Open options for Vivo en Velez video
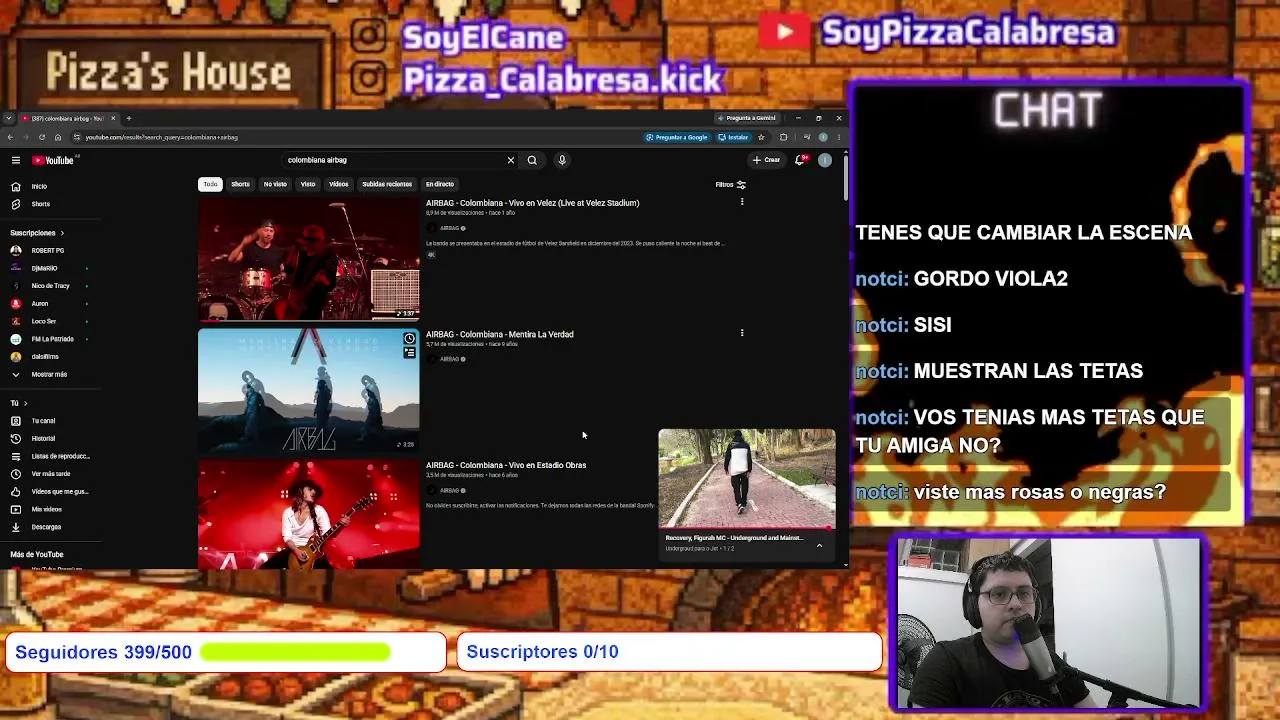This screenshot has width=1280, height=720. pyautogui.click(x=742, y=202)
